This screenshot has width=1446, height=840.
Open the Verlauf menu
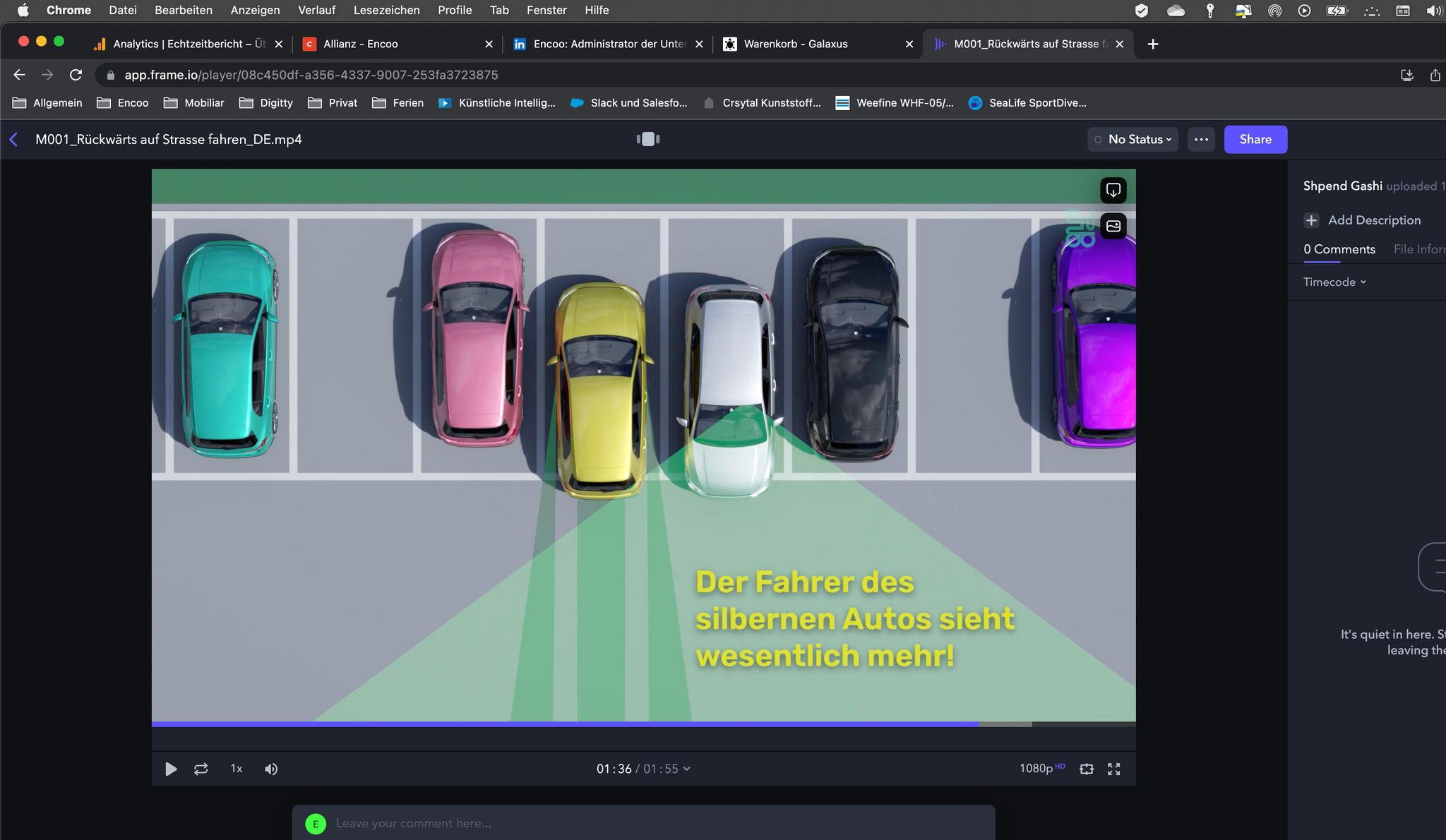(316, 10)
